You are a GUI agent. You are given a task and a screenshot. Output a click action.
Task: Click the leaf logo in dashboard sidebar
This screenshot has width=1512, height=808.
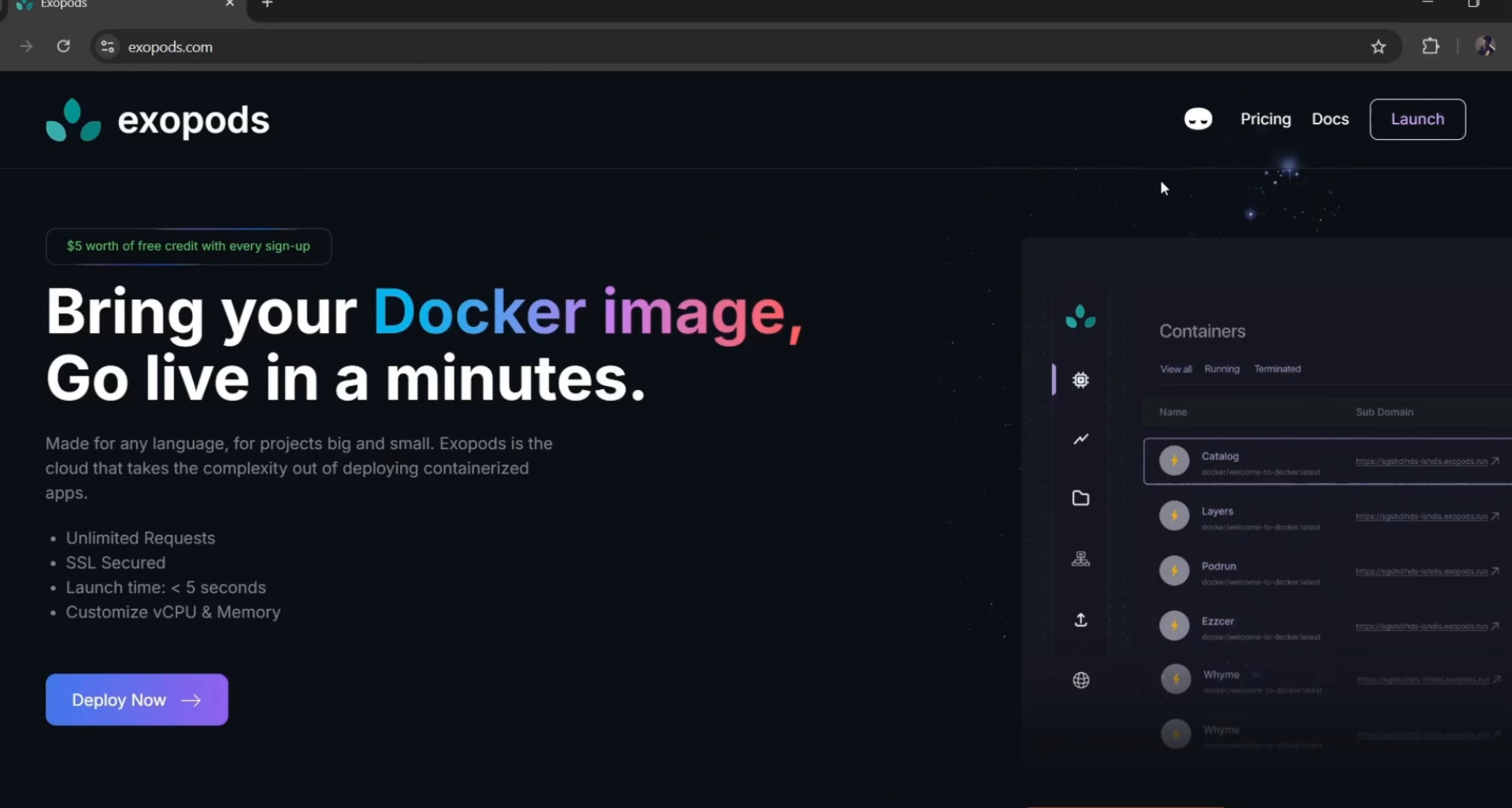(1081, 316)
